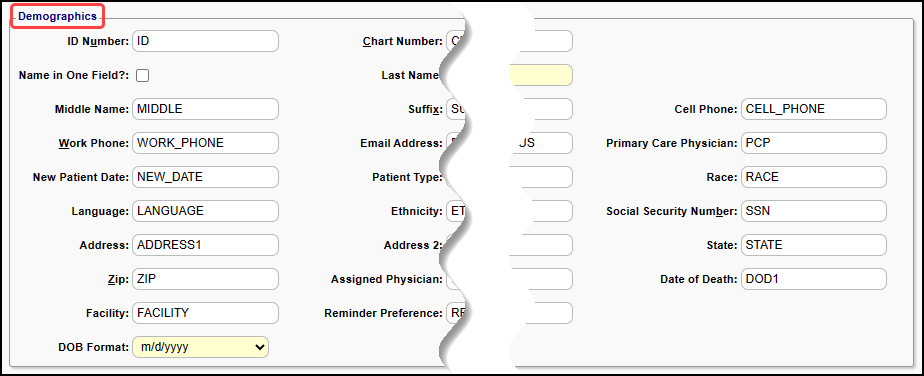Click the yellow Last Name field
Viewport: 924px width, 376px height.
[x=539, y=75]
